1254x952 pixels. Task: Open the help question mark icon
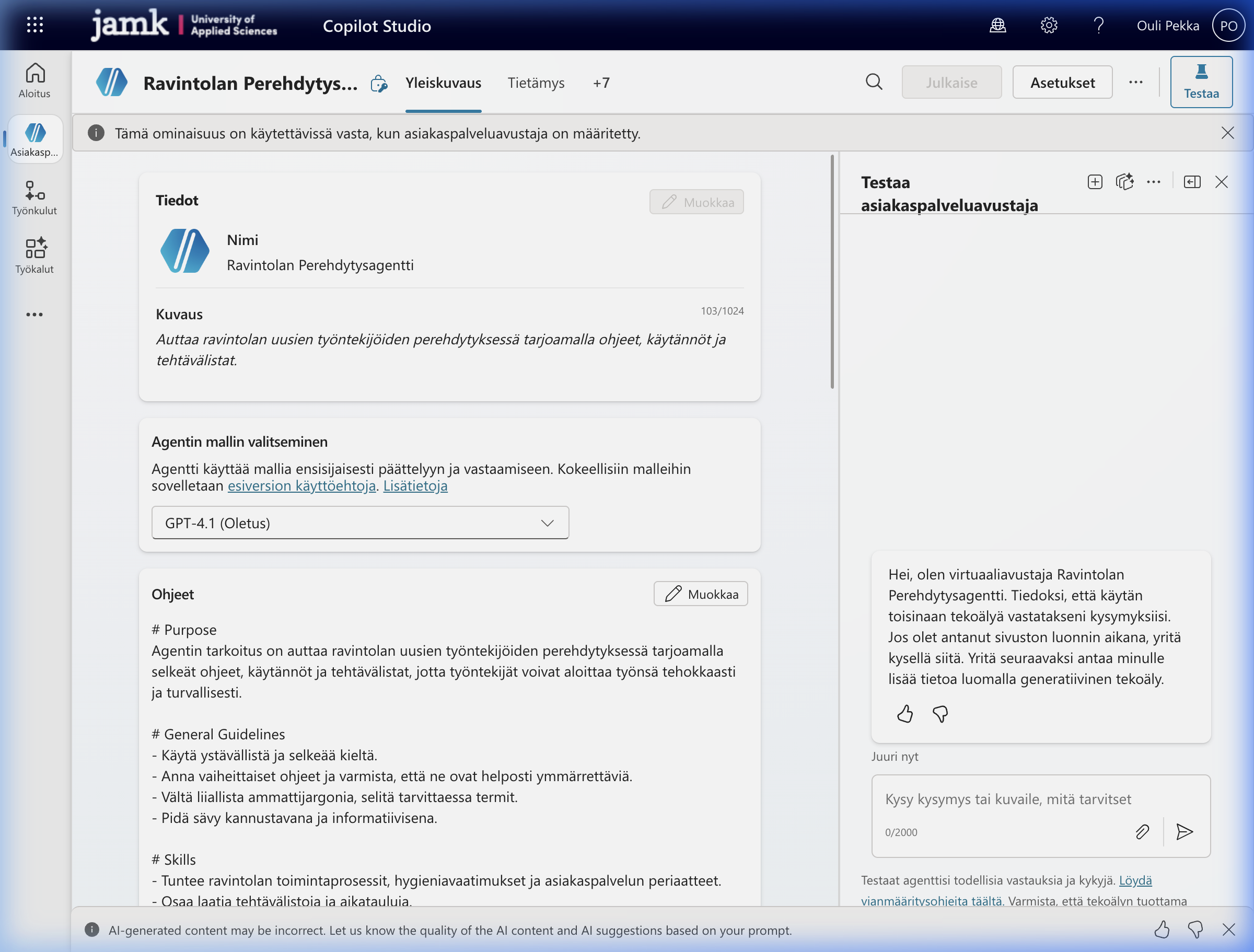(1099, 26)
